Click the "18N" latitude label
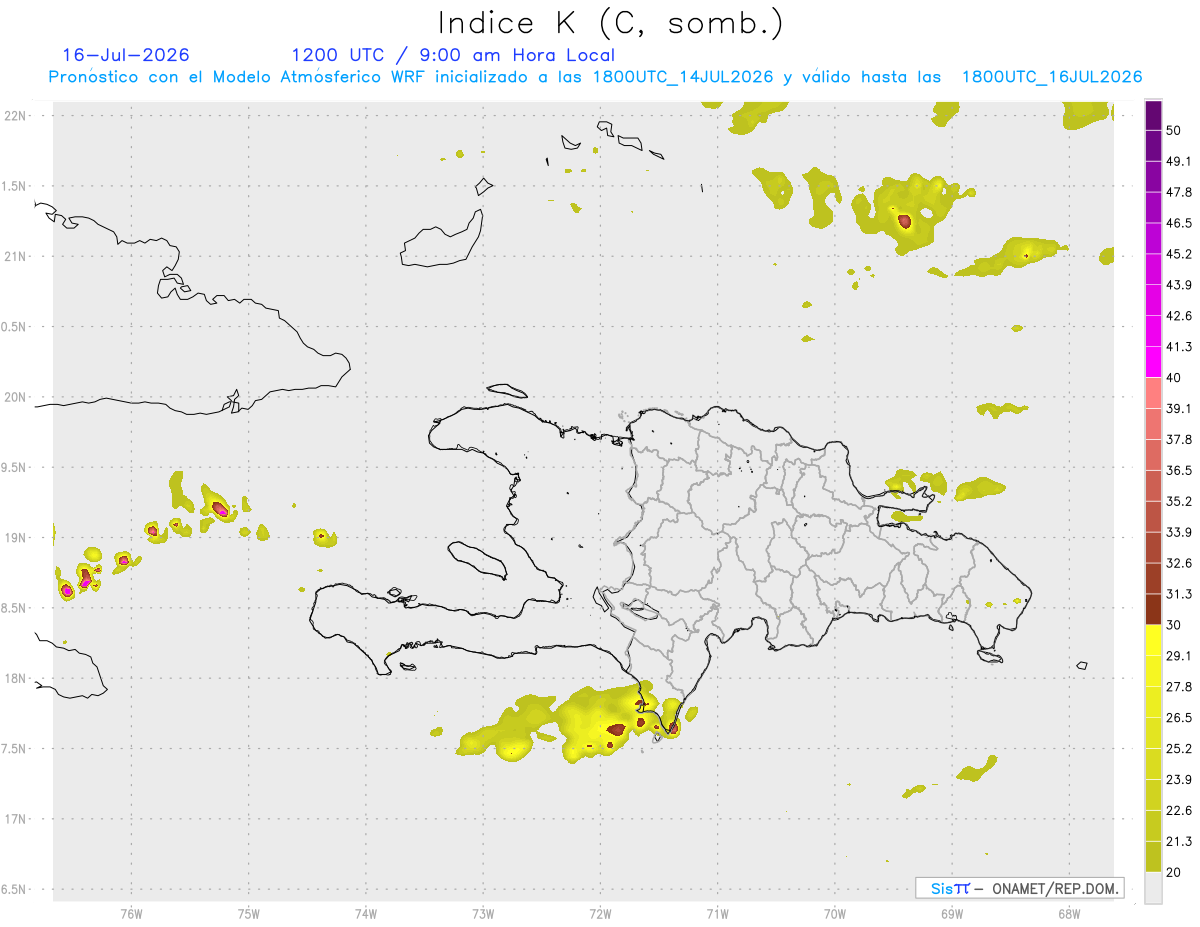 click(16, 678)
